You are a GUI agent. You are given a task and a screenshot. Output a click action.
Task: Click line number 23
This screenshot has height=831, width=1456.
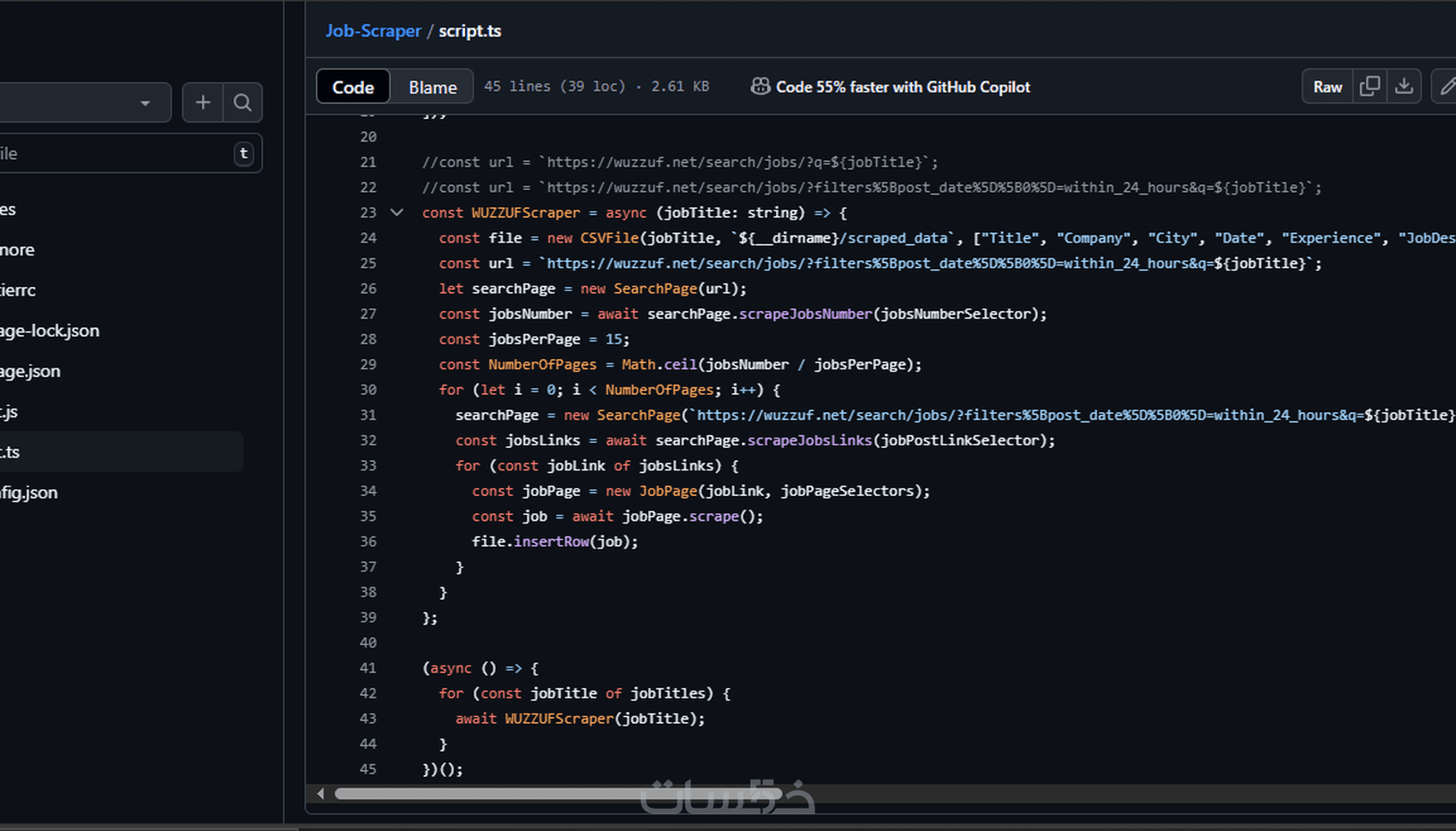coord(368,212)
